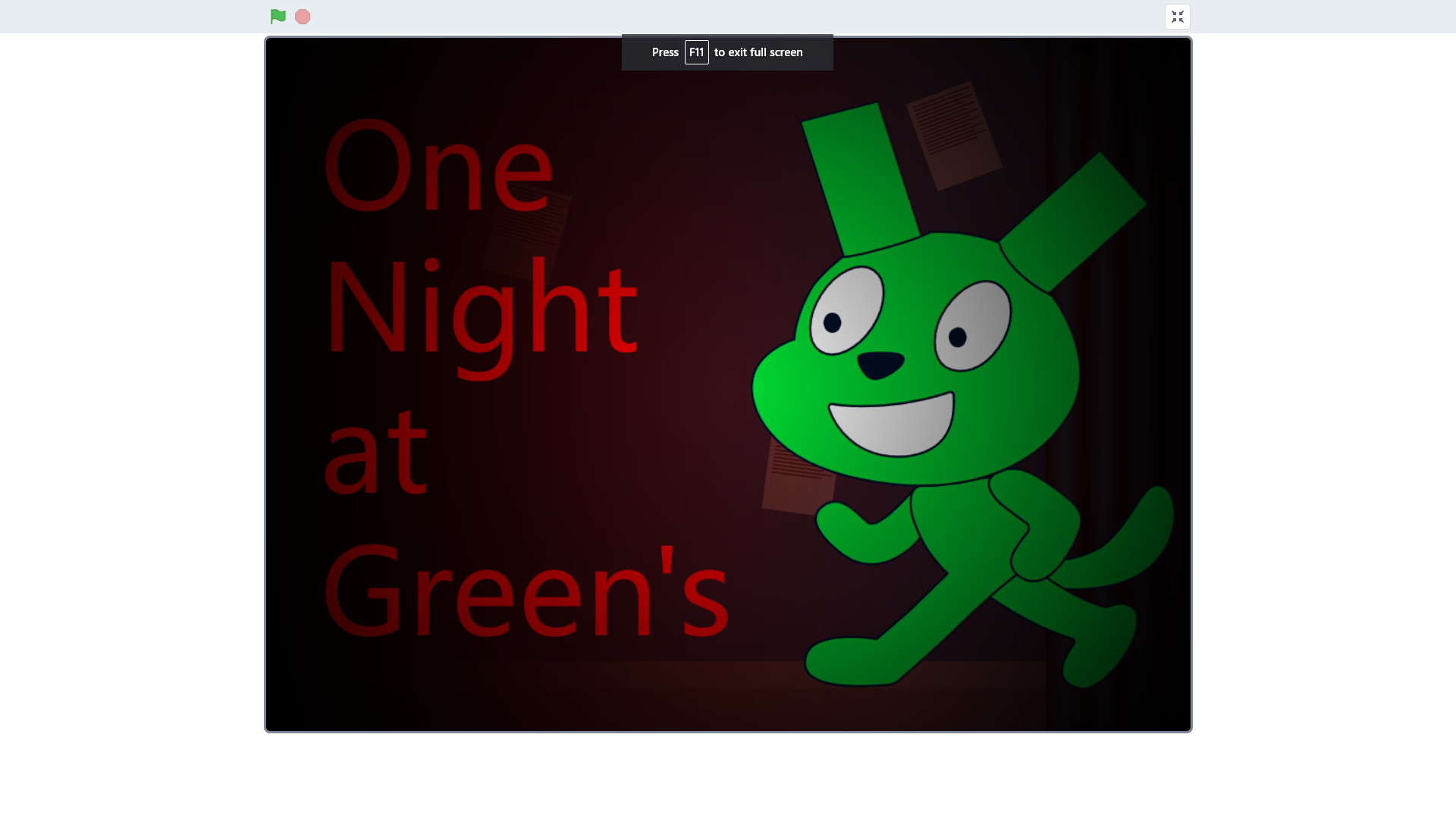
Task: Click the green flag to start
Action: click(278, 17)
